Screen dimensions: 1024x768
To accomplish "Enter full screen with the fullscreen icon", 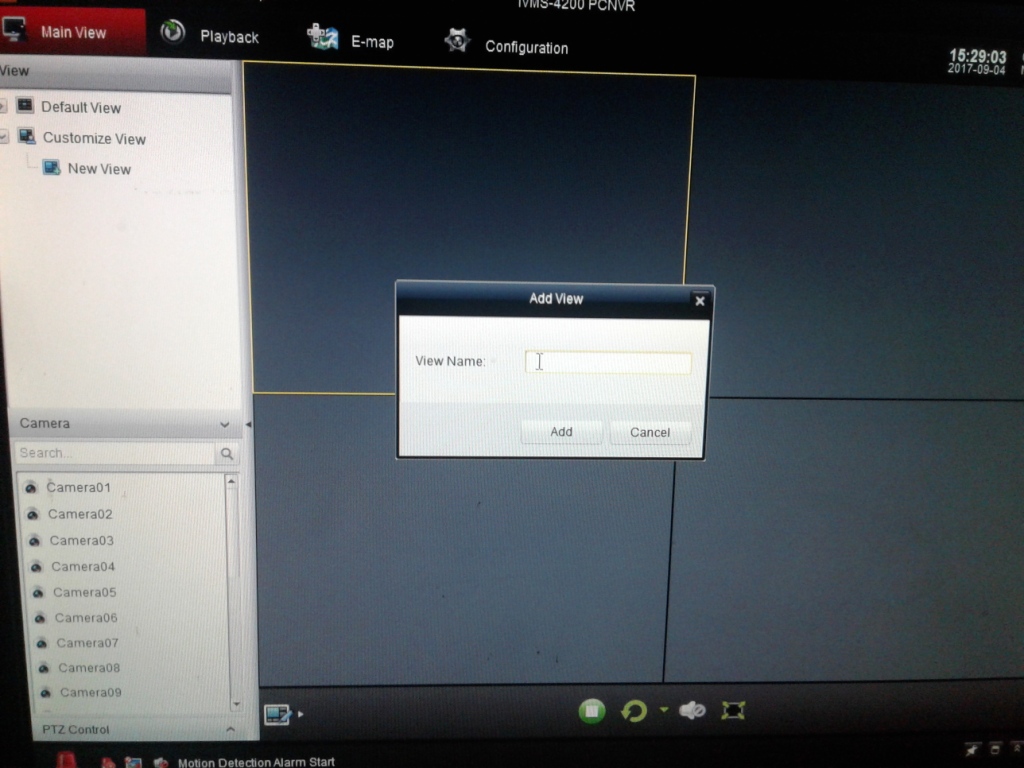I will click(x=734, y=710).
